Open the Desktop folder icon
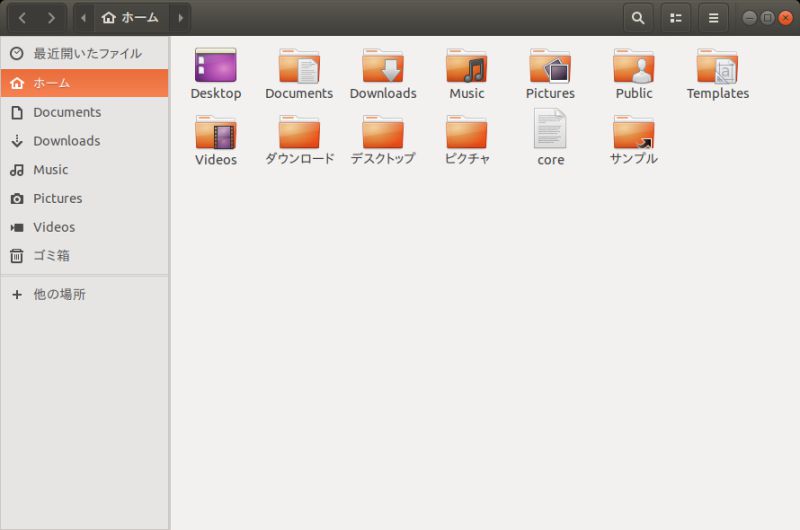 click(215, 66)
